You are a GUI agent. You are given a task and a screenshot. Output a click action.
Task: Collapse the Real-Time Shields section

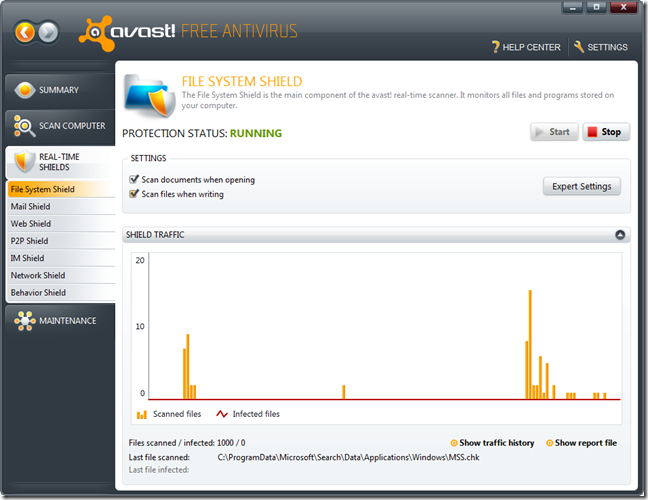coord(60,162)
